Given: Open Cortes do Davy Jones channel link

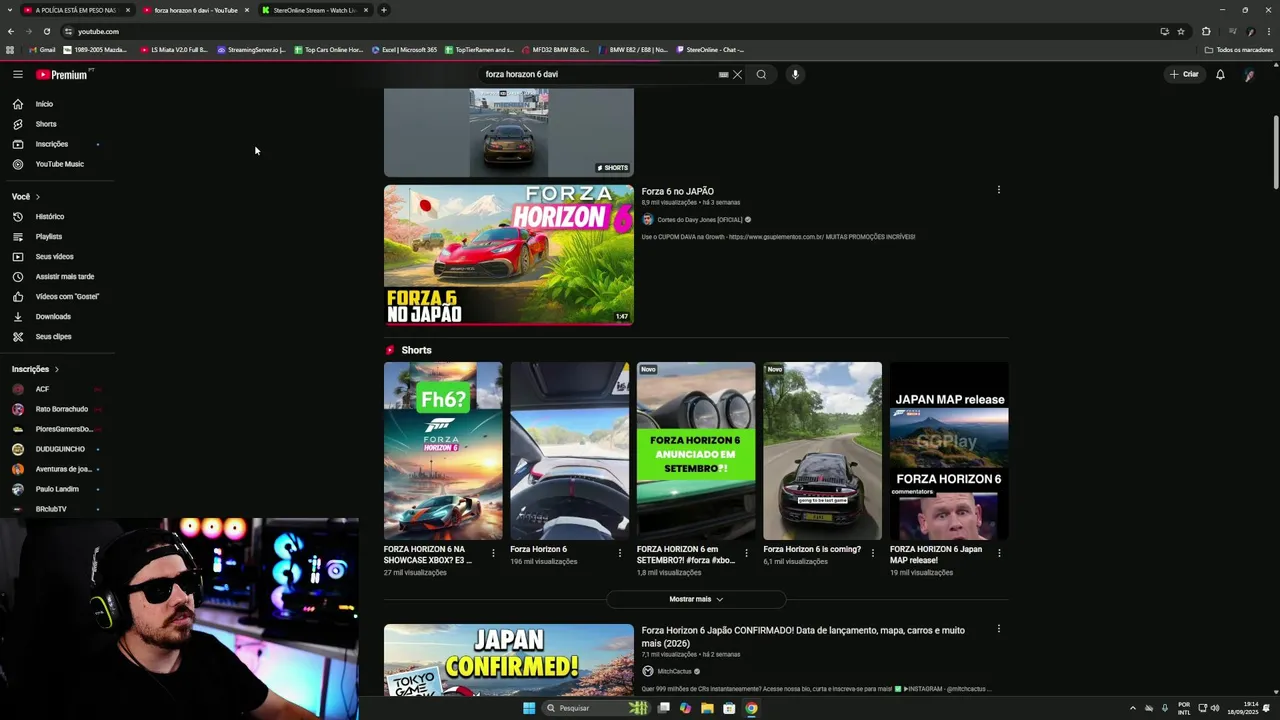Looking at the screenshot, I should (699, 220).
